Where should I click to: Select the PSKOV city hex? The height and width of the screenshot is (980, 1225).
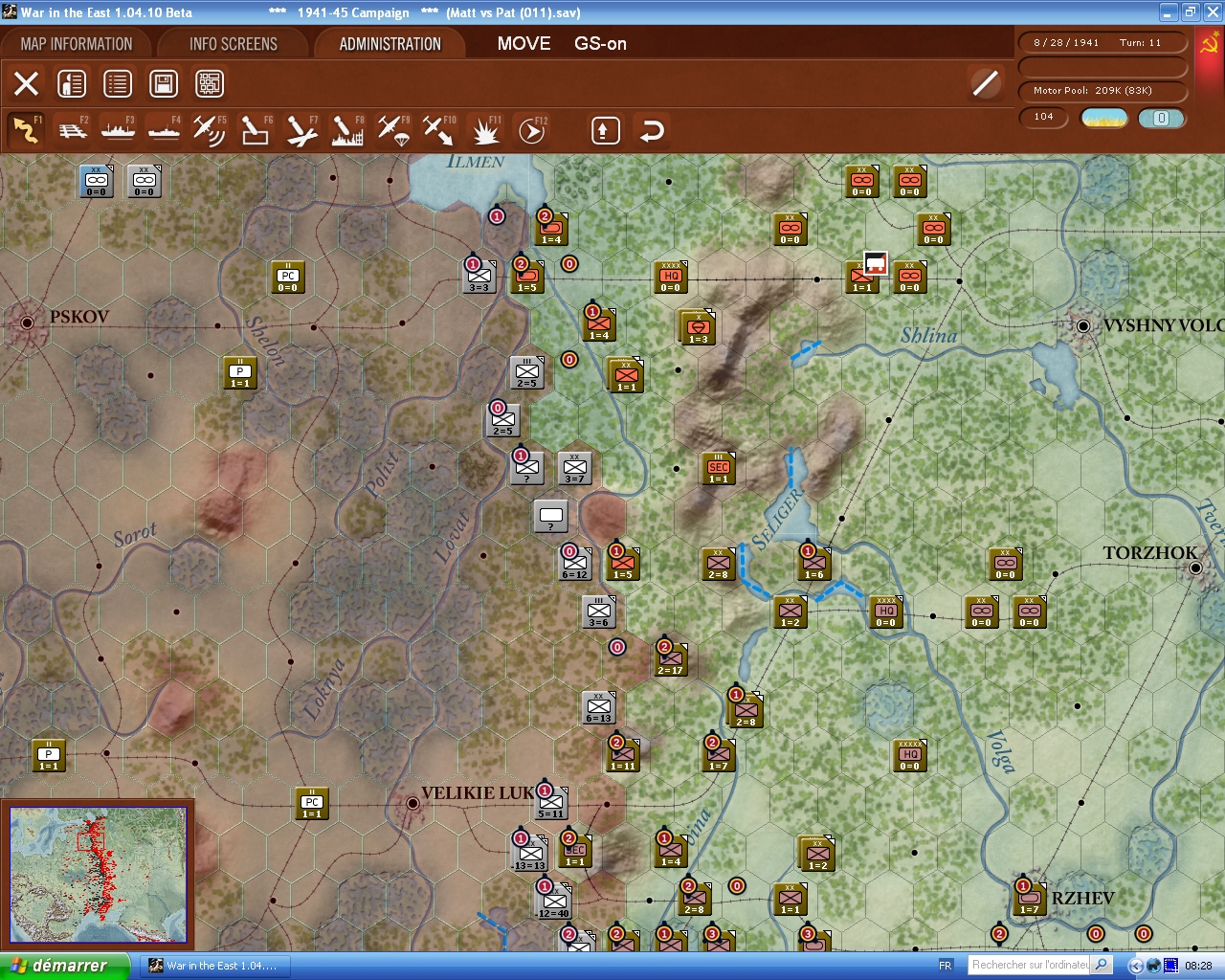(27, 323)
